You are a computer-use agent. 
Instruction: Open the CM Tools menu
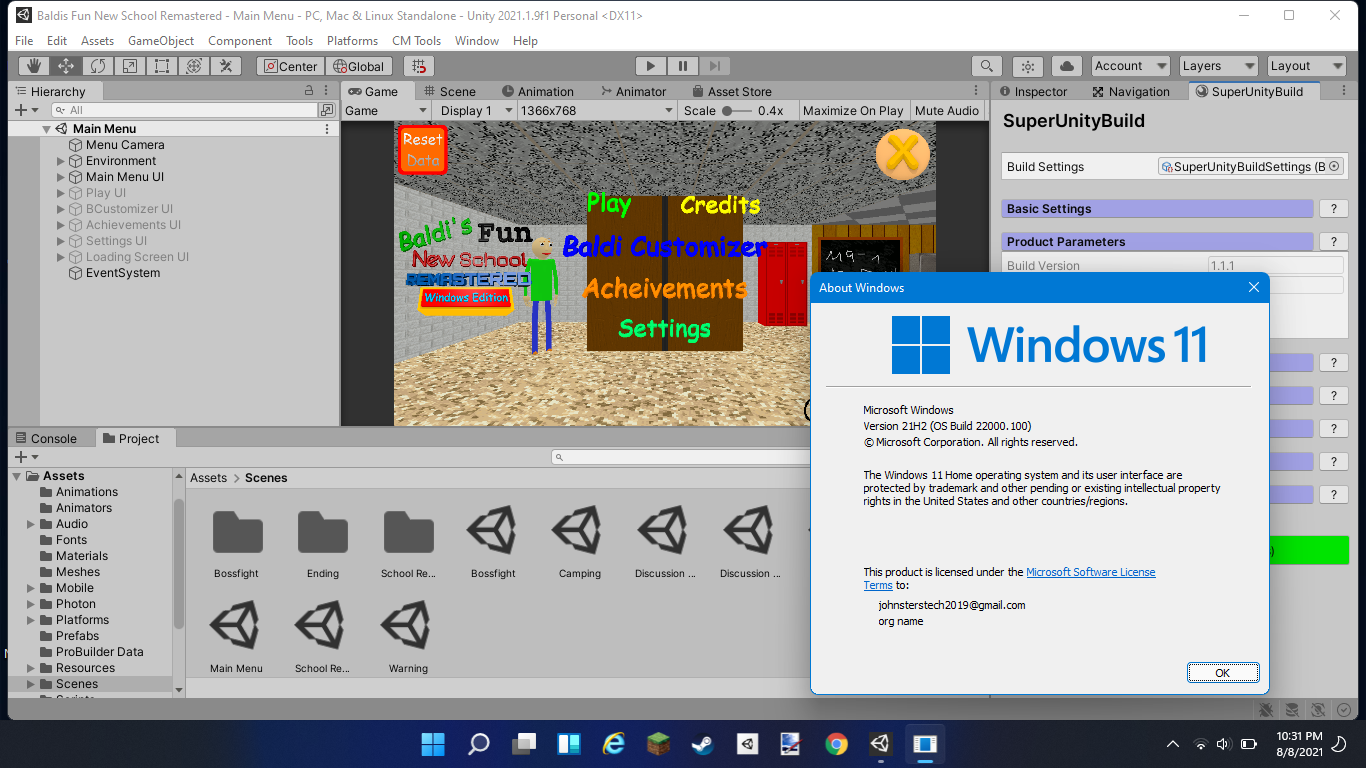(x=416, y=41)
